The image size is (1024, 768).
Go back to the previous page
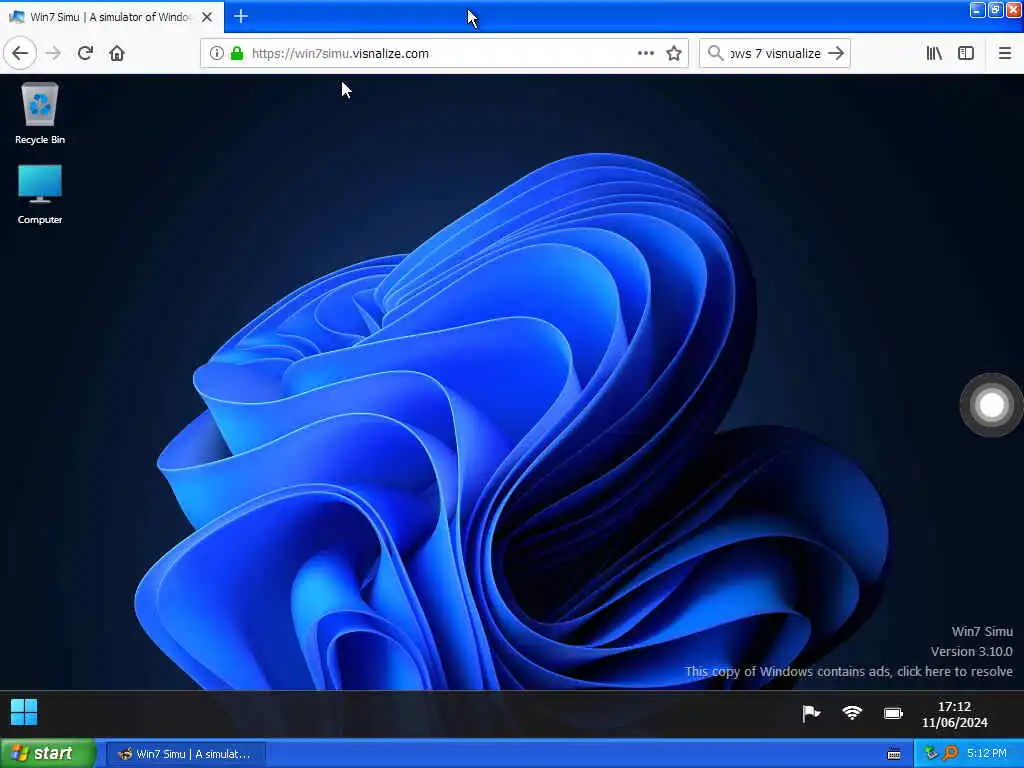coord(20,53)
